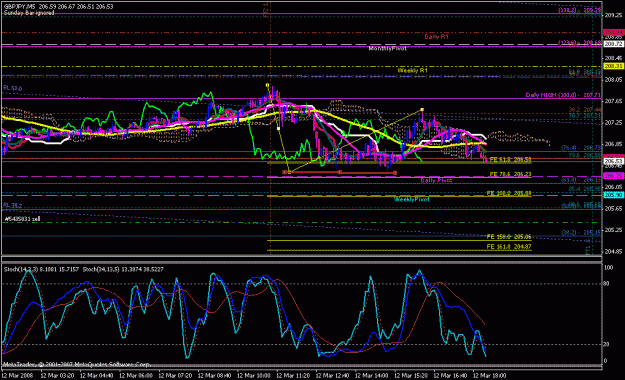The height and width of the screenshot is (380, 625).
Task: Select the WeeklyPivot line label
Action: click(412, 199)
